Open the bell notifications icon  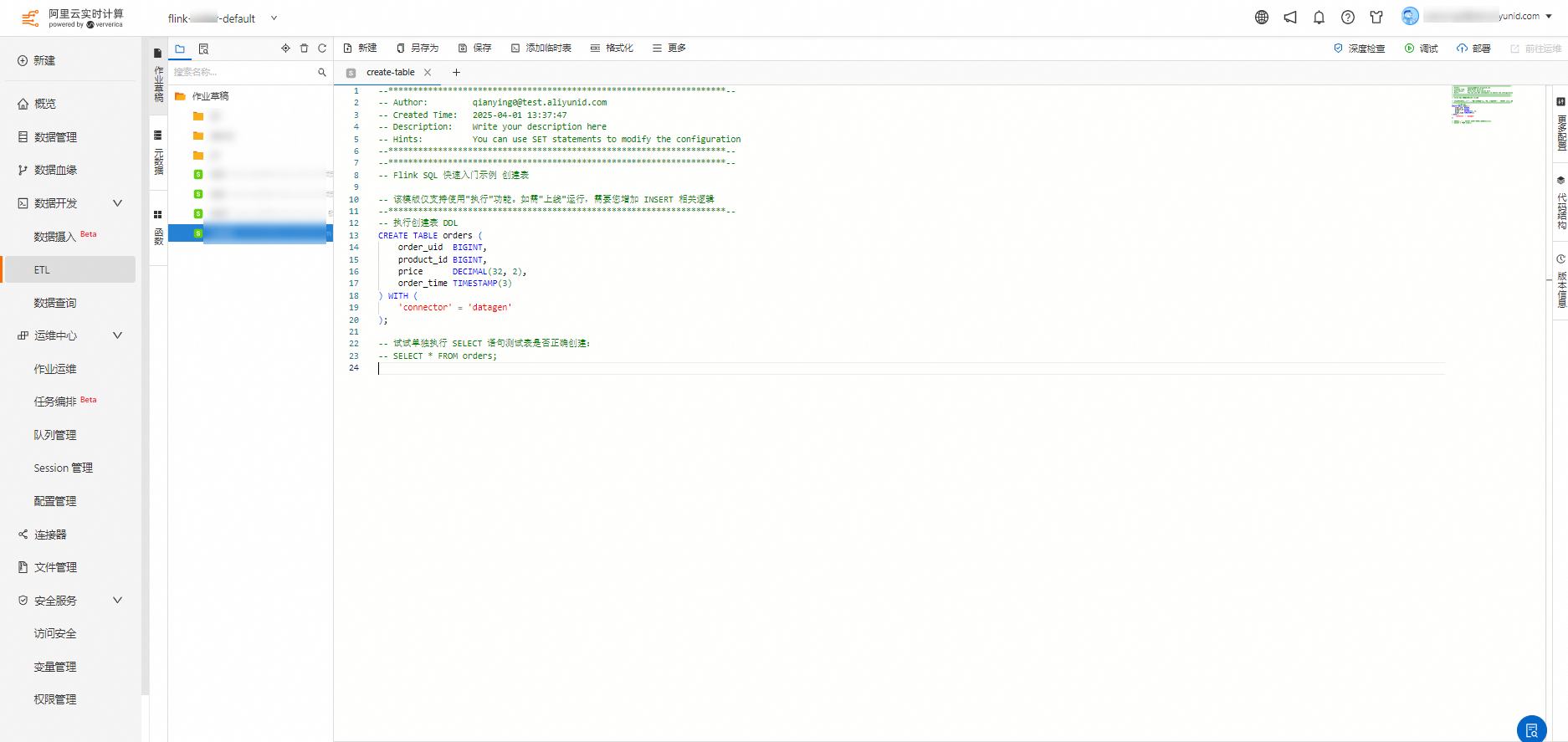[1319, 18]
